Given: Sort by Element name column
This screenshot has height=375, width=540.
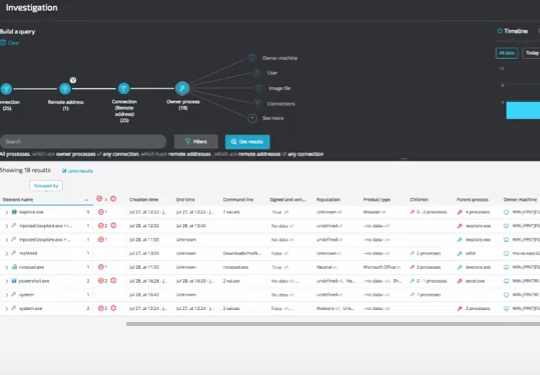Looking at the screenshot, I should pos(18,200).
